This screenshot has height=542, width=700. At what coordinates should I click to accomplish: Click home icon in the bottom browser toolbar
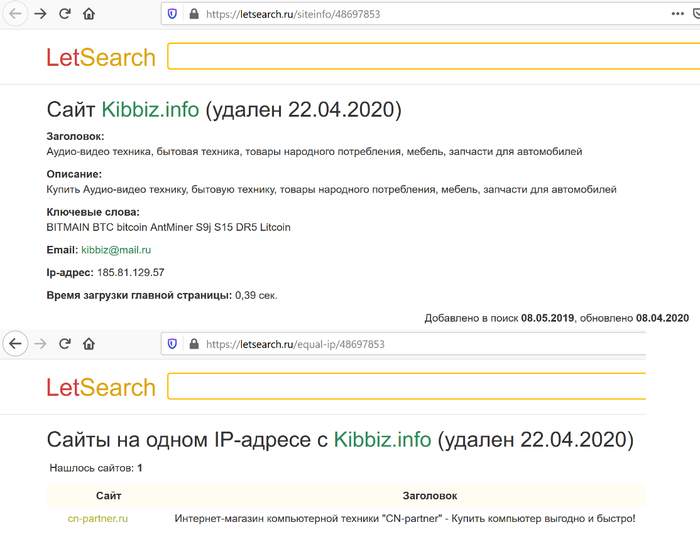[89, 344]
